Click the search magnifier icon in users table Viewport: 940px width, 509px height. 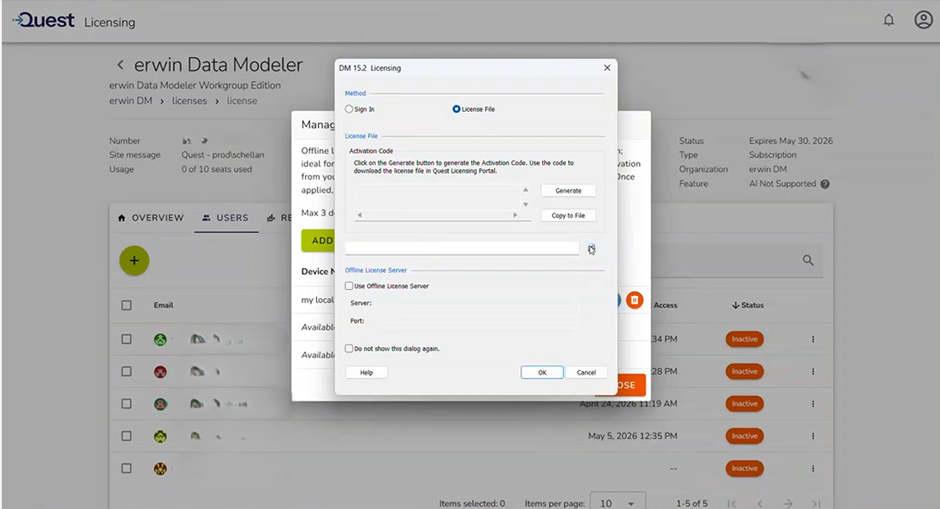pos(808,260)
